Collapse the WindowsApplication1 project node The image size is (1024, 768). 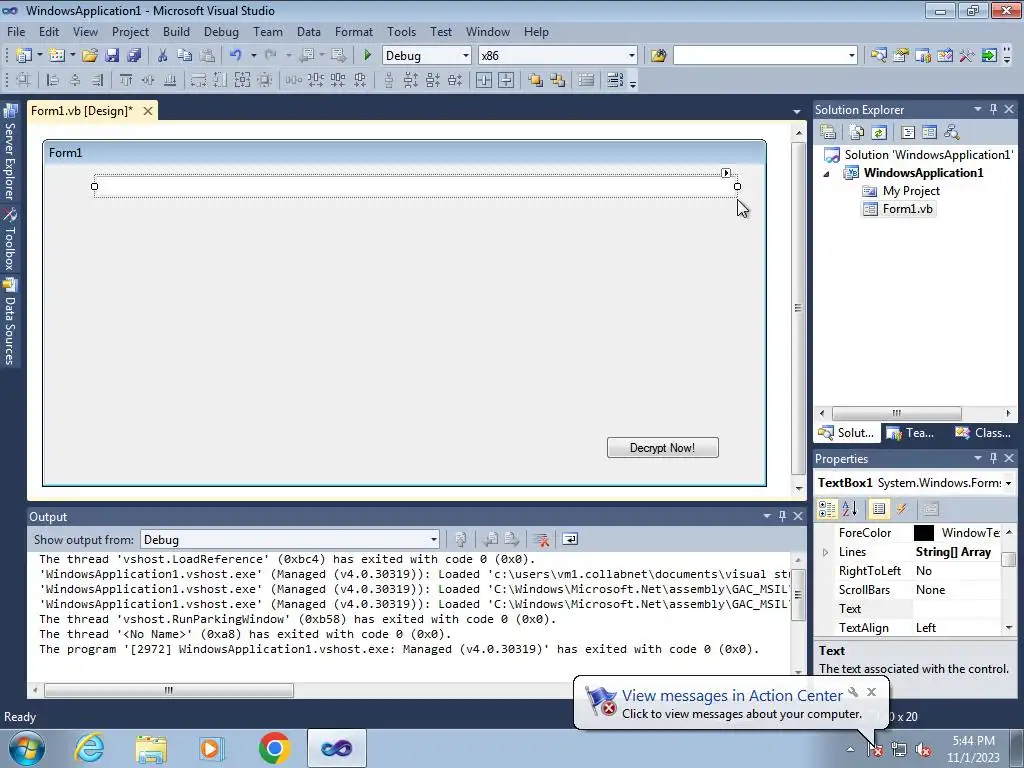click(826, 174)
